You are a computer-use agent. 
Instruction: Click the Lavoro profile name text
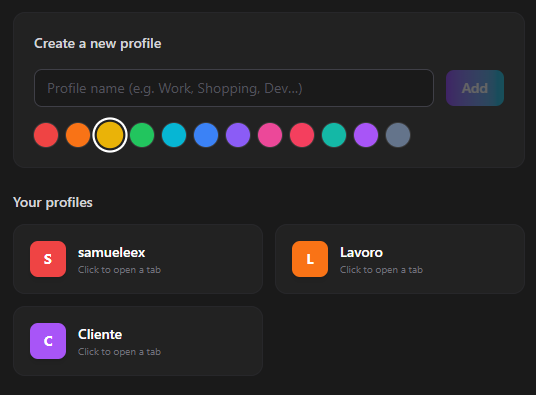point(361,253)
